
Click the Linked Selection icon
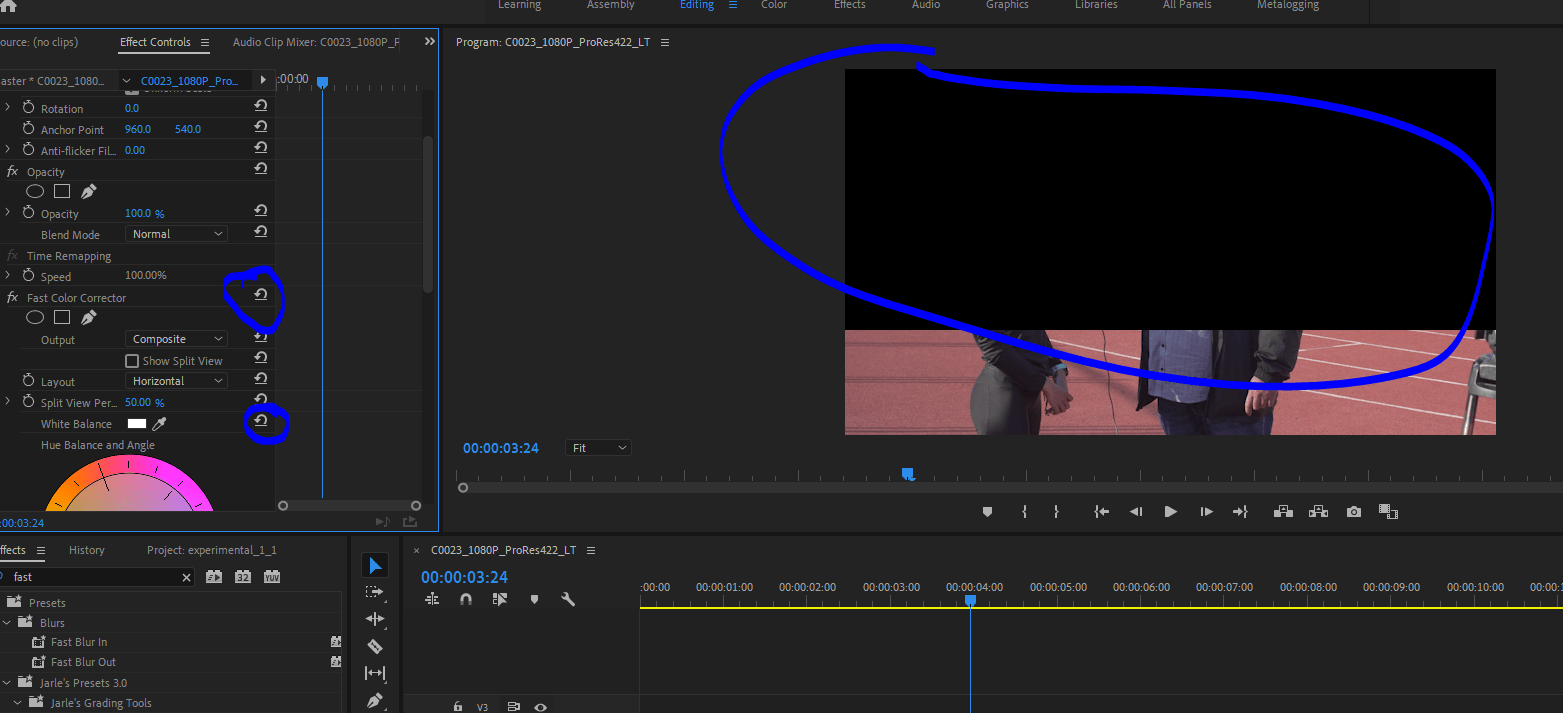point(500,599)
